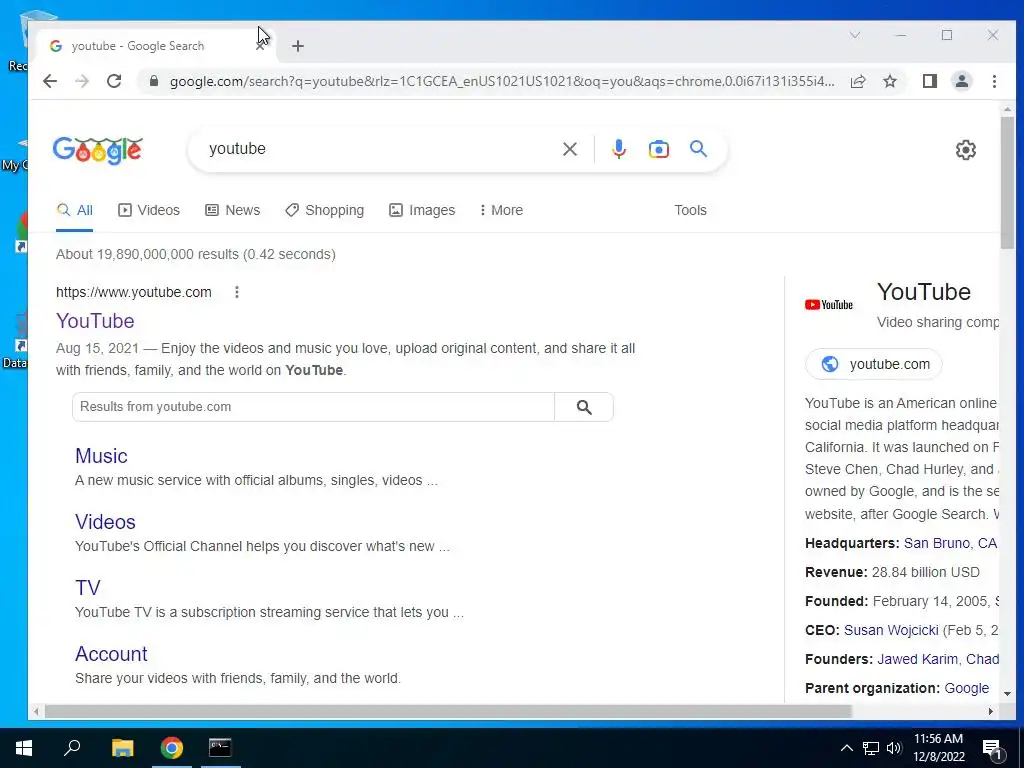Image resolution: width=1024 pixels, height=768 pixels.
Task: Switch to Images results tab
Action: pos(422,210)
